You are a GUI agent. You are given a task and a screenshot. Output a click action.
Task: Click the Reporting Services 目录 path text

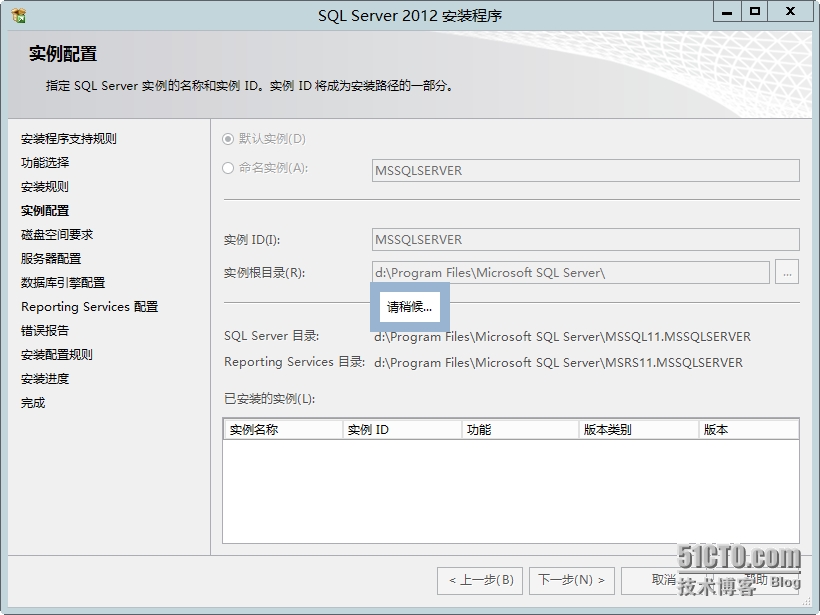point(559,362)
